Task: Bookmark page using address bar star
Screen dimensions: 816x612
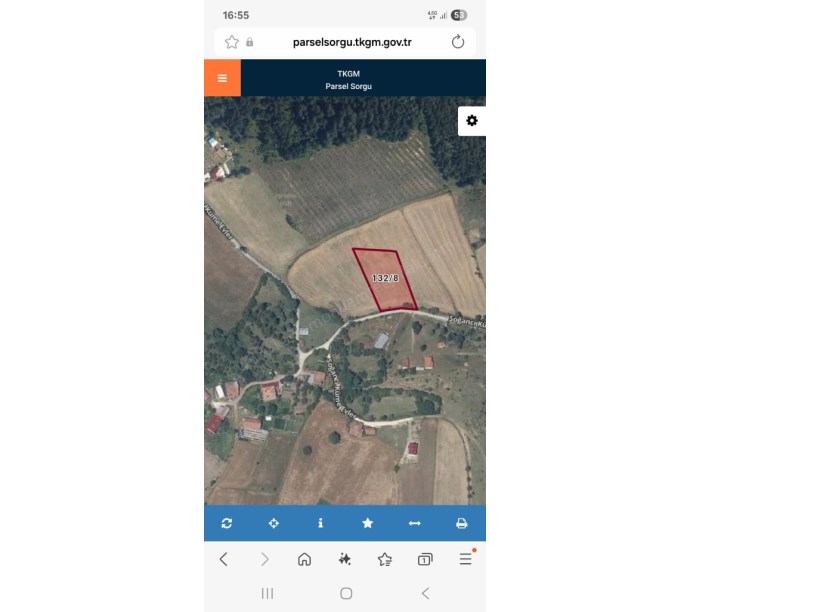Action: point(232,42)
